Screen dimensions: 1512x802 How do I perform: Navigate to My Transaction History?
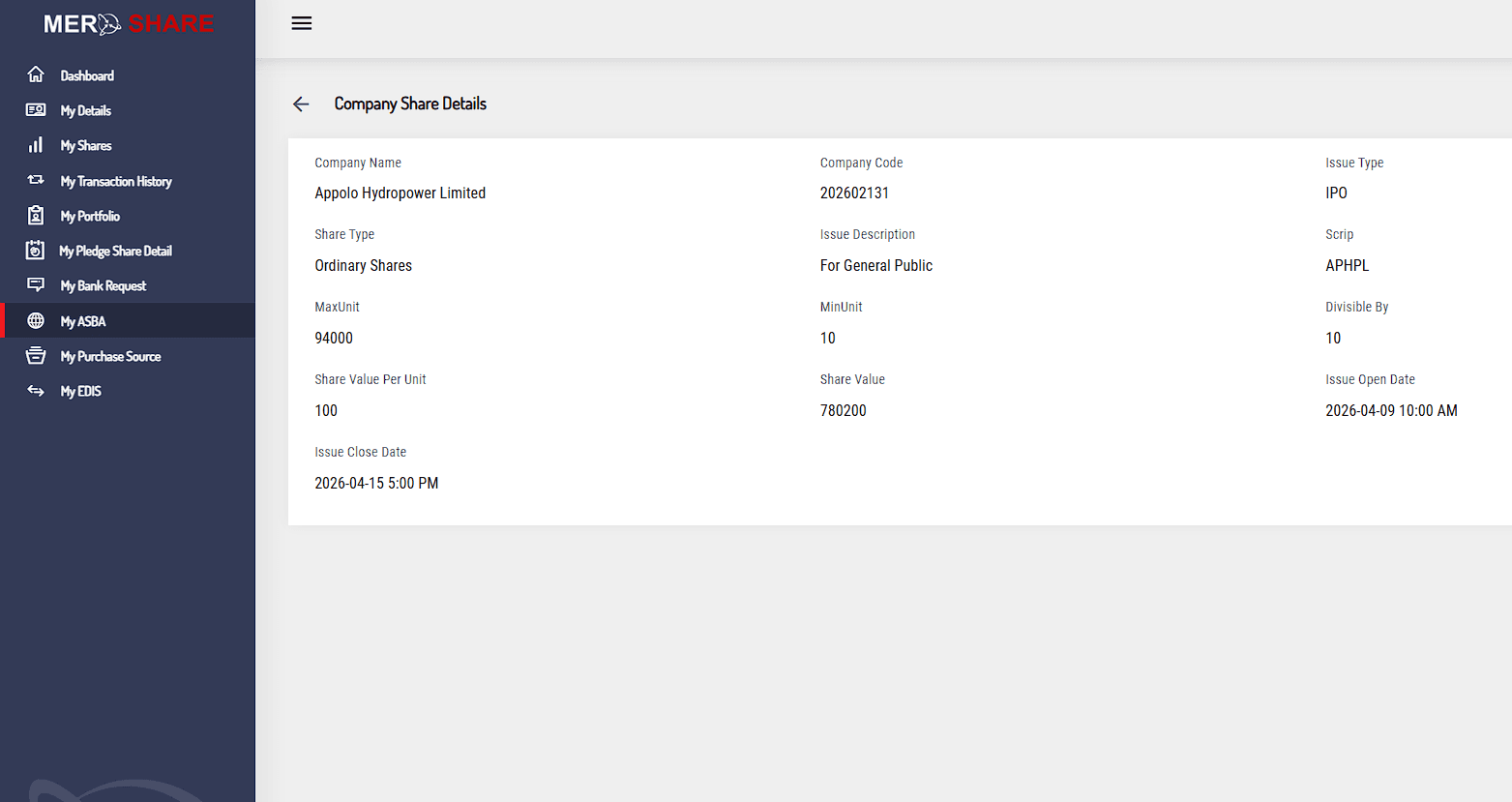(x=116, y=181)
